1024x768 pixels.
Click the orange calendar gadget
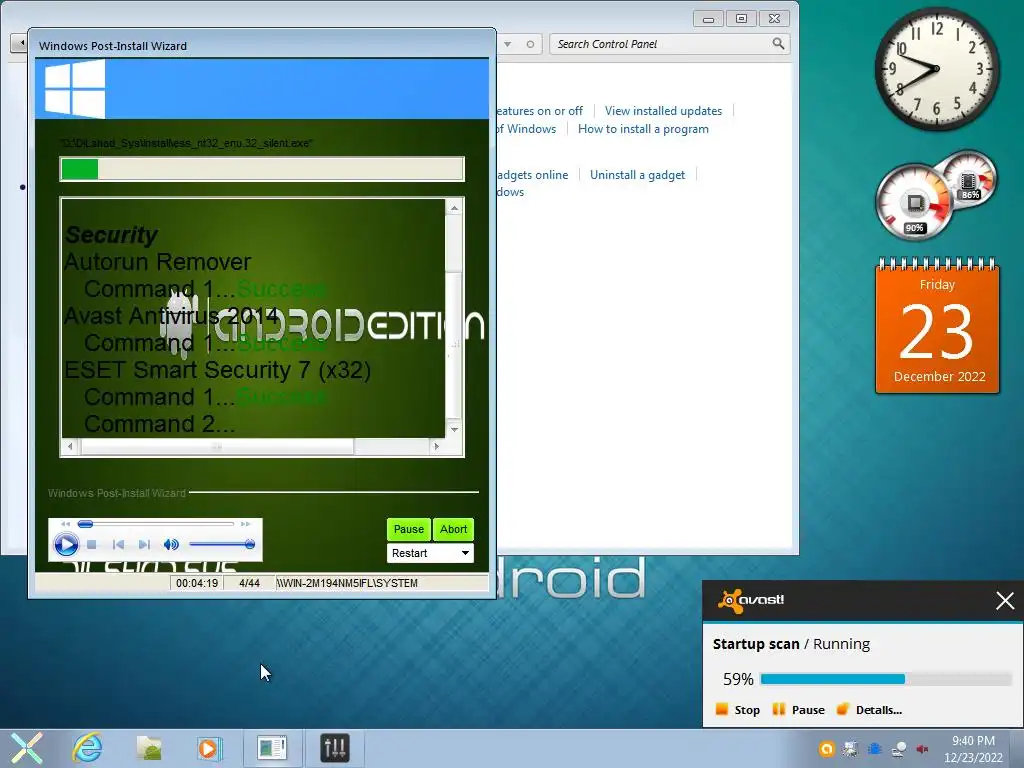[937, 325]
